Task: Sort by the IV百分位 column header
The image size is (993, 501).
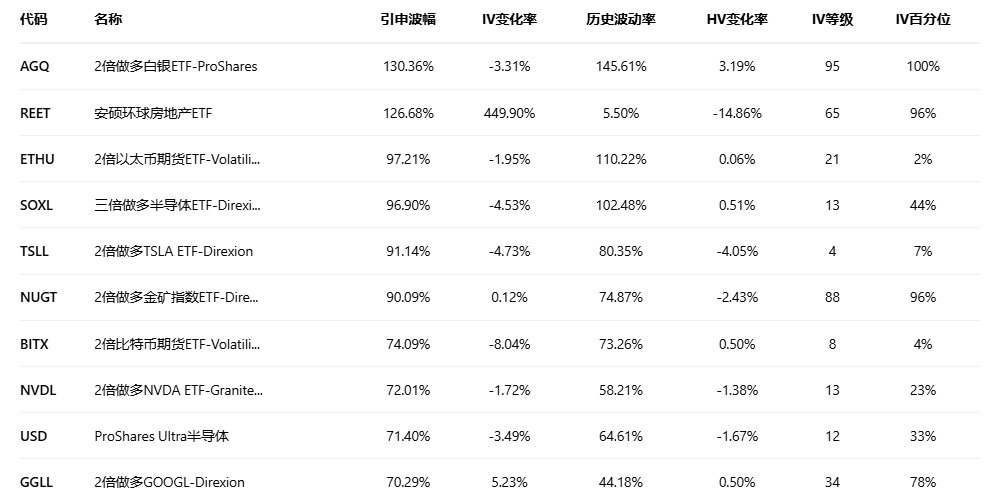Action: [923, 19]
